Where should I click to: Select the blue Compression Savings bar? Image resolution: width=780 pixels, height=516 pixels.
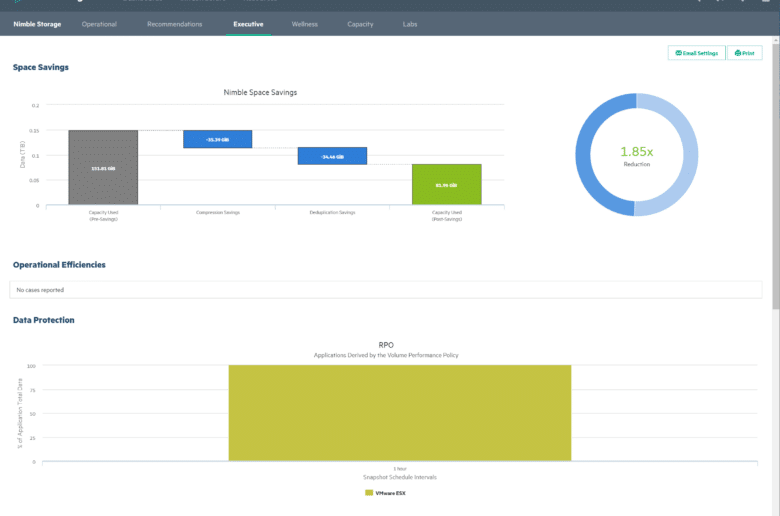[x=217, y=139]
